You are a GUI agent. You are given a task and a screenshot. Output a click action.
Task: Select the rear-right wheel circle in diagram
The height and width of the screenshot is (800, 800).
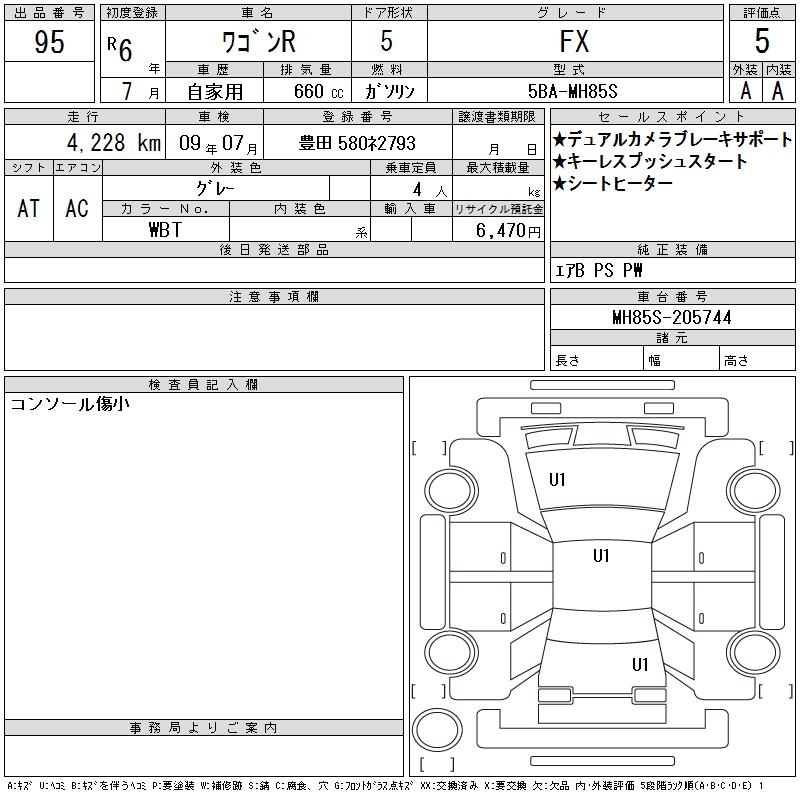[754, 652]
